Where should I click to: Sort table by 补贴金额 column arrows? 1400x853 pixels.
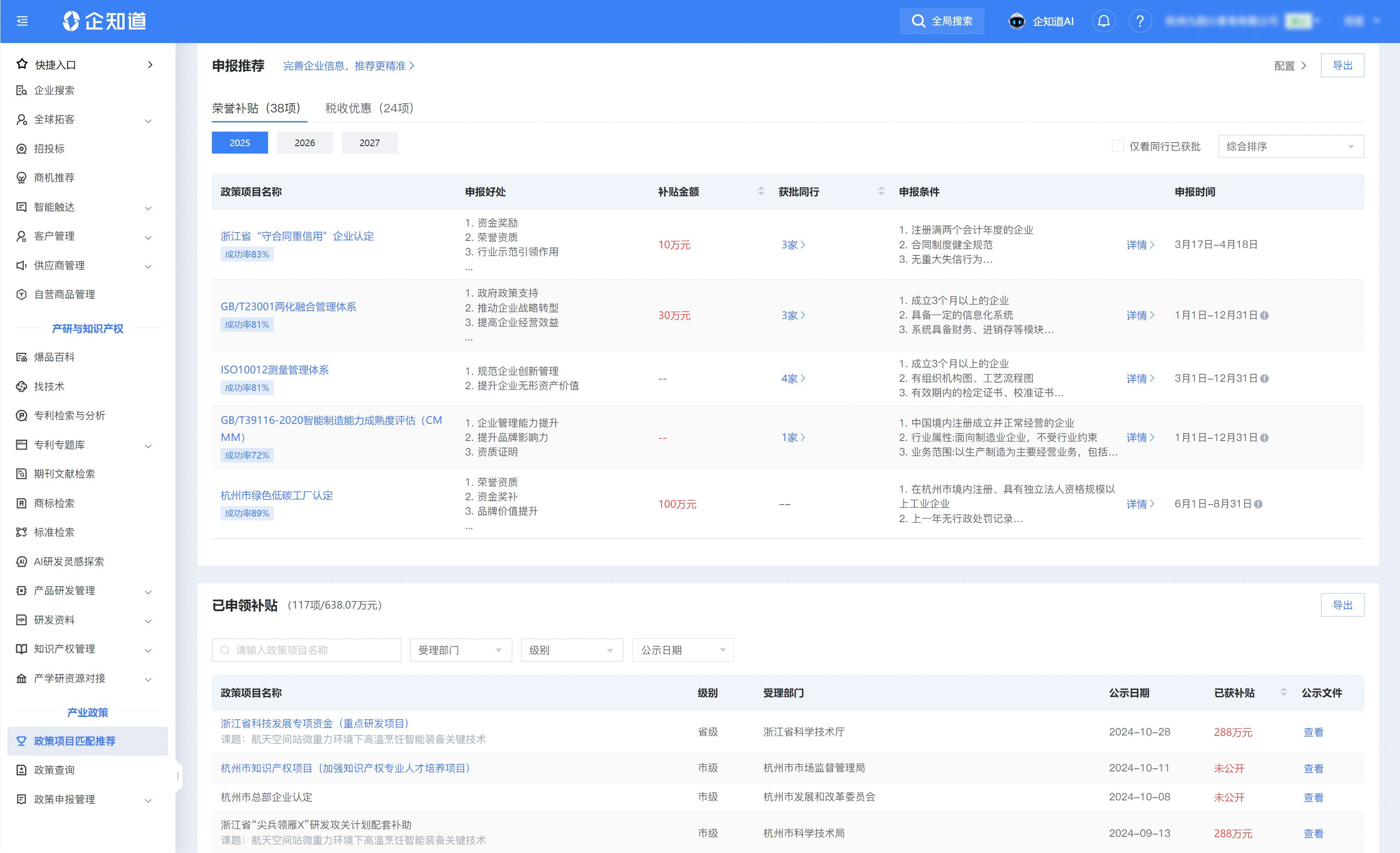[761, 191]
